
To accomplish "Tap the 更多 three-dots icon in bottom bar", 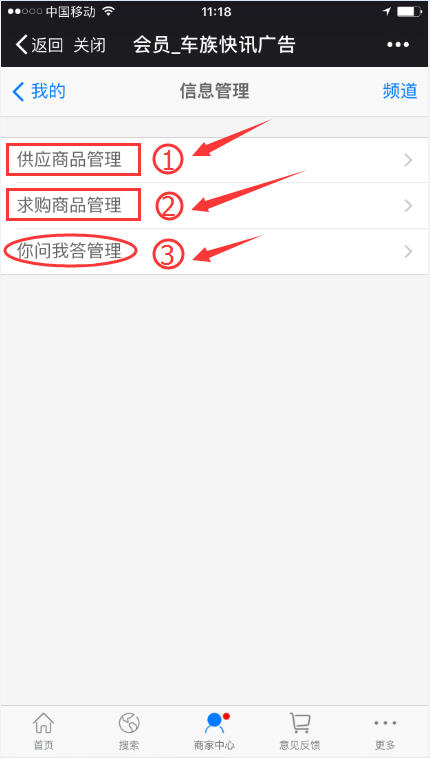I will click(x=386, y=723).
